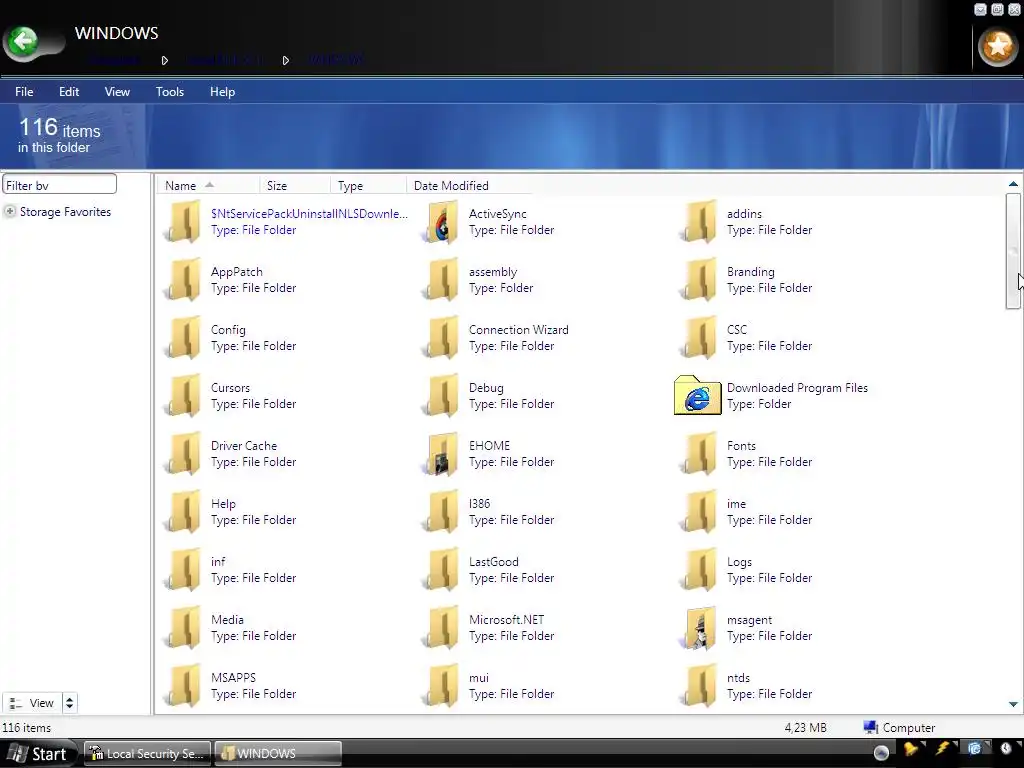Select the ntds folder icon
The height and width of the screenshot is (768, 1024).
coord(700,686)
